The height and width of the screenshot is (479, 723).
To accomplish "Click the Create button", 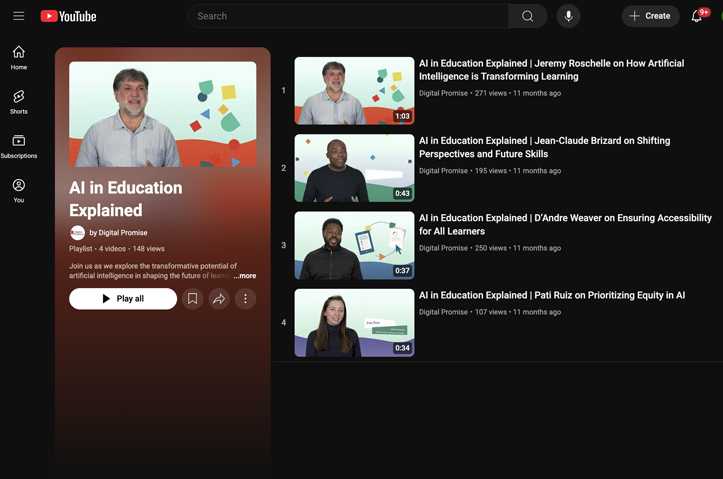I will [x=650, y=16].
